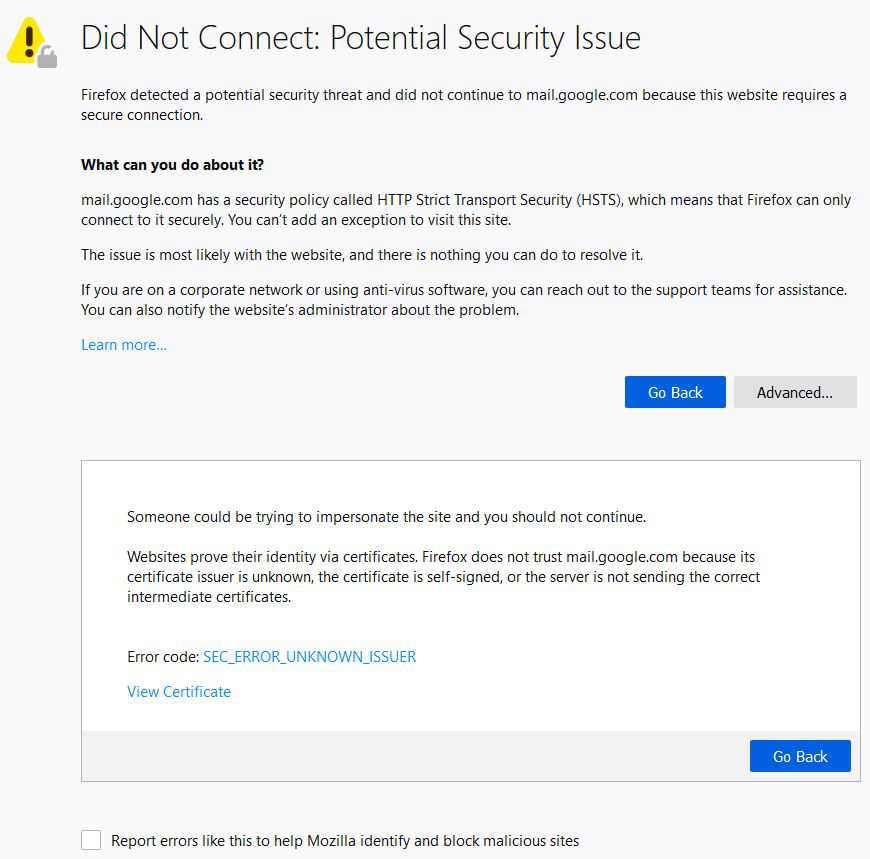Click the 'Did Not Connect: Potential Security Issue' heading
This screenshot has height=859, width=870.
[x=361, y=38]
